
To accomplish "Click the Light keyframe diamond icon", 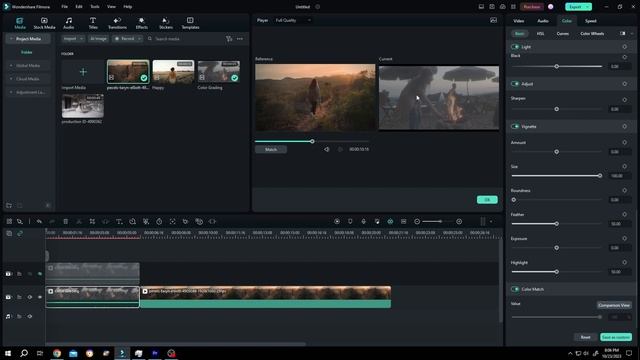I will [624, 47].
